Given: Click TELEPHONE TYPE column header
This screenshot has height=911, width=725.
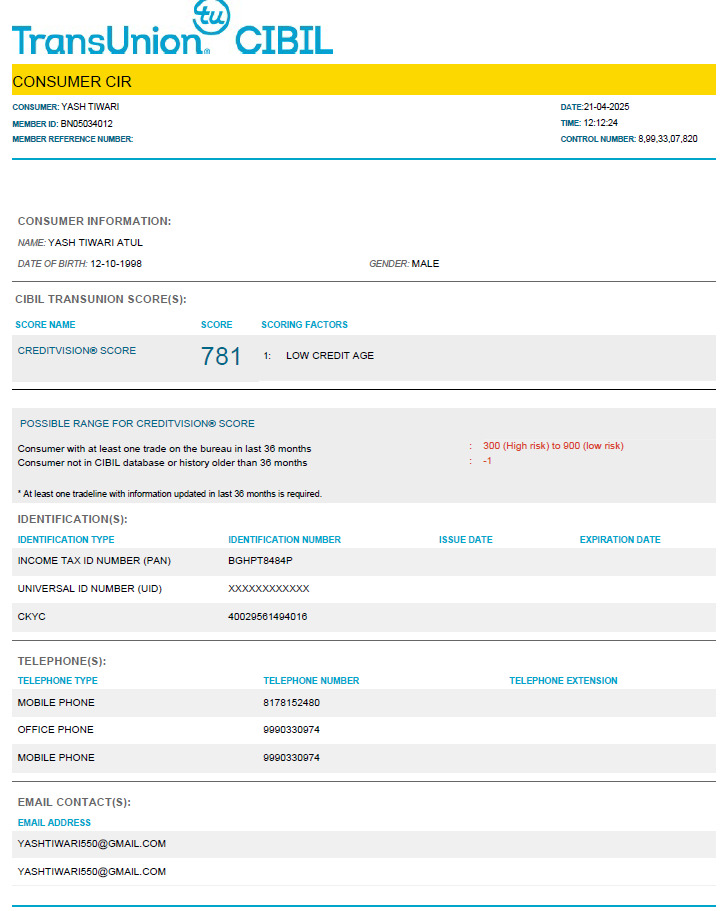Looking at the screenshot, I should (x=58, y=681).
